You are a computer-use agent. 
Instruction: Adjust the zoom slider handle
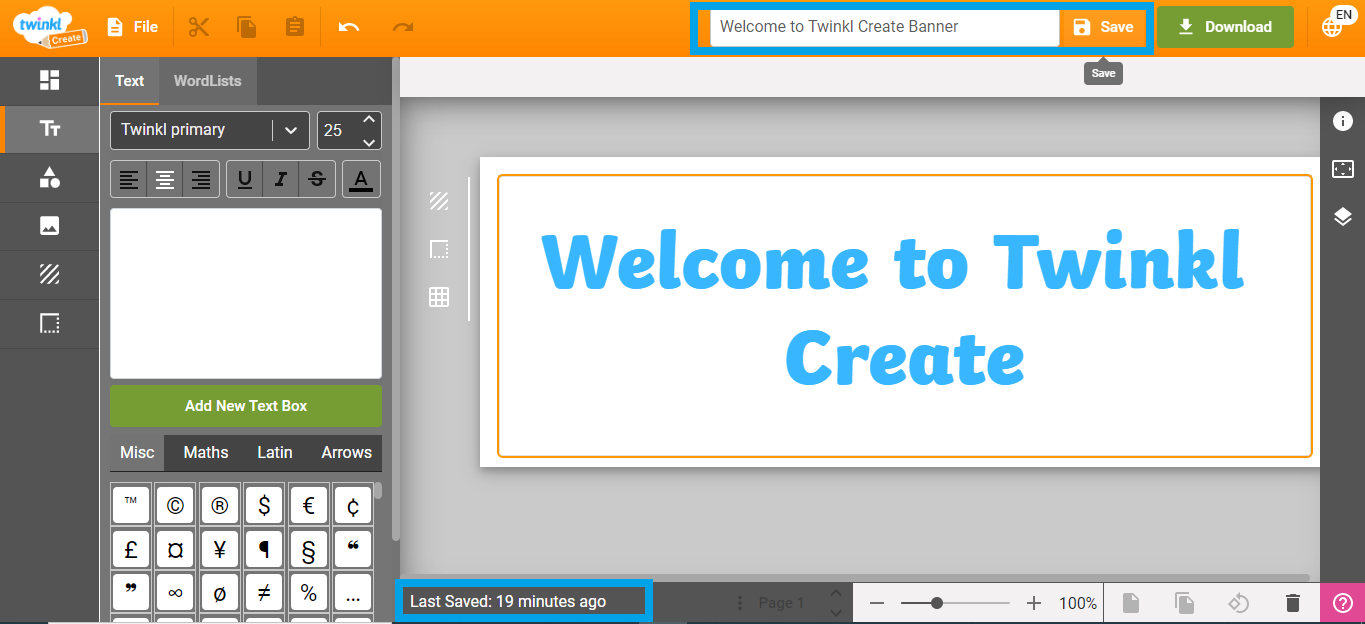937,603
